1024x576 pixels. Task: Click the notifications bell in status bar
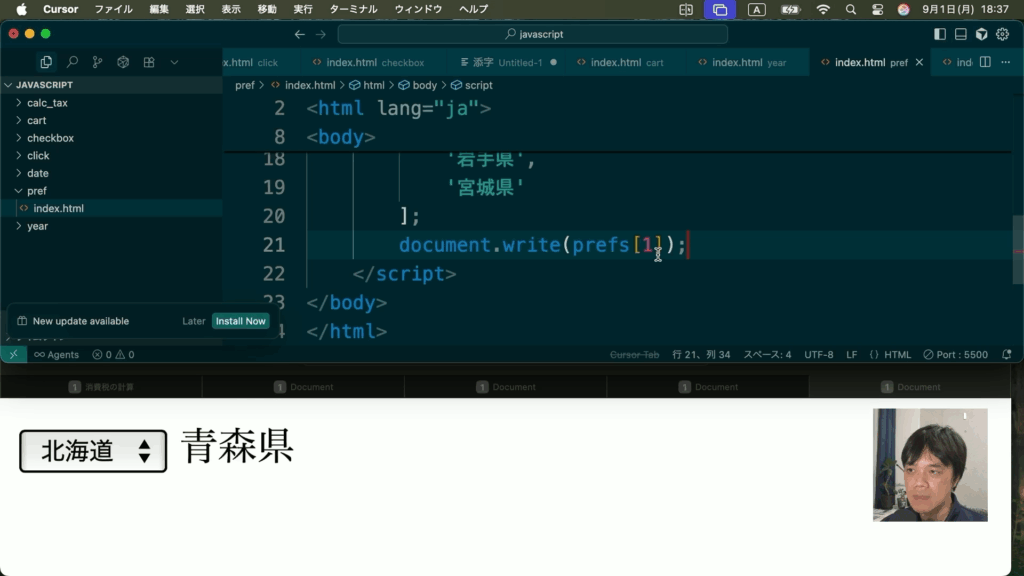click(x=1006, y=354)
